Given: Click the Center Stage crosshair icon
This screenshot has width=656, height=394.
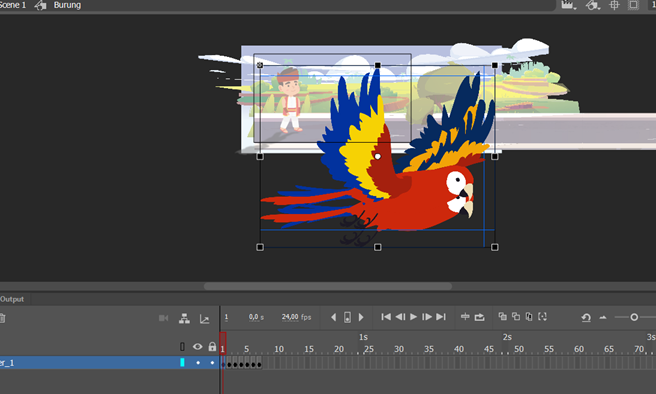Looking at the screenshot, I should point(614,5).
